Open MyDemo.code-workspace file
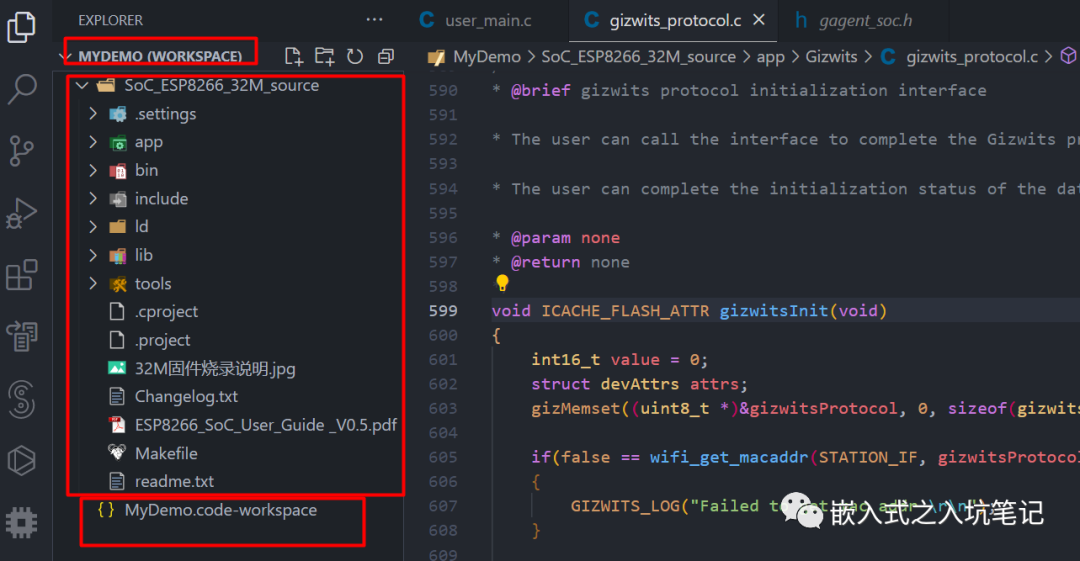Screen dimensions: 1080x561 coord(220,511)
